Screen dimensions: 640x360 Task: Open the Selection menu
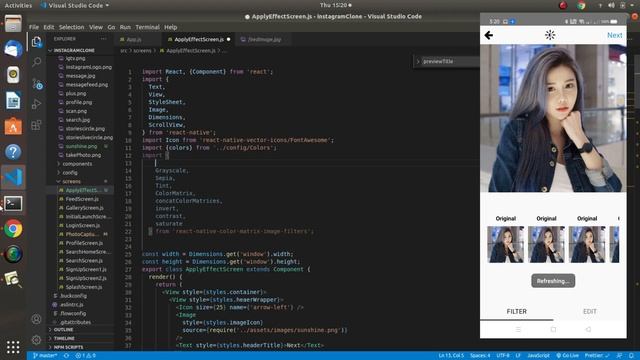pyautogui.click(x=71, y=27)
